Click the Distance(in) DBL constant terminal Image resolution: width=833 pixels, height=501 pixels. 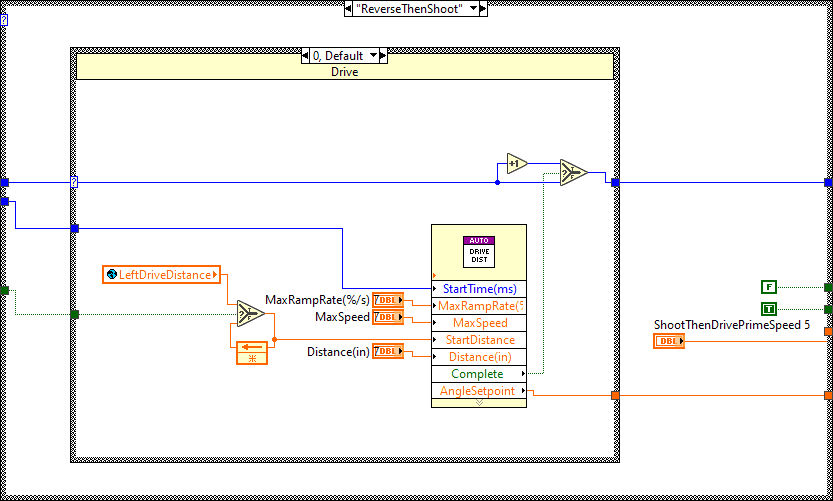(387, 351)
